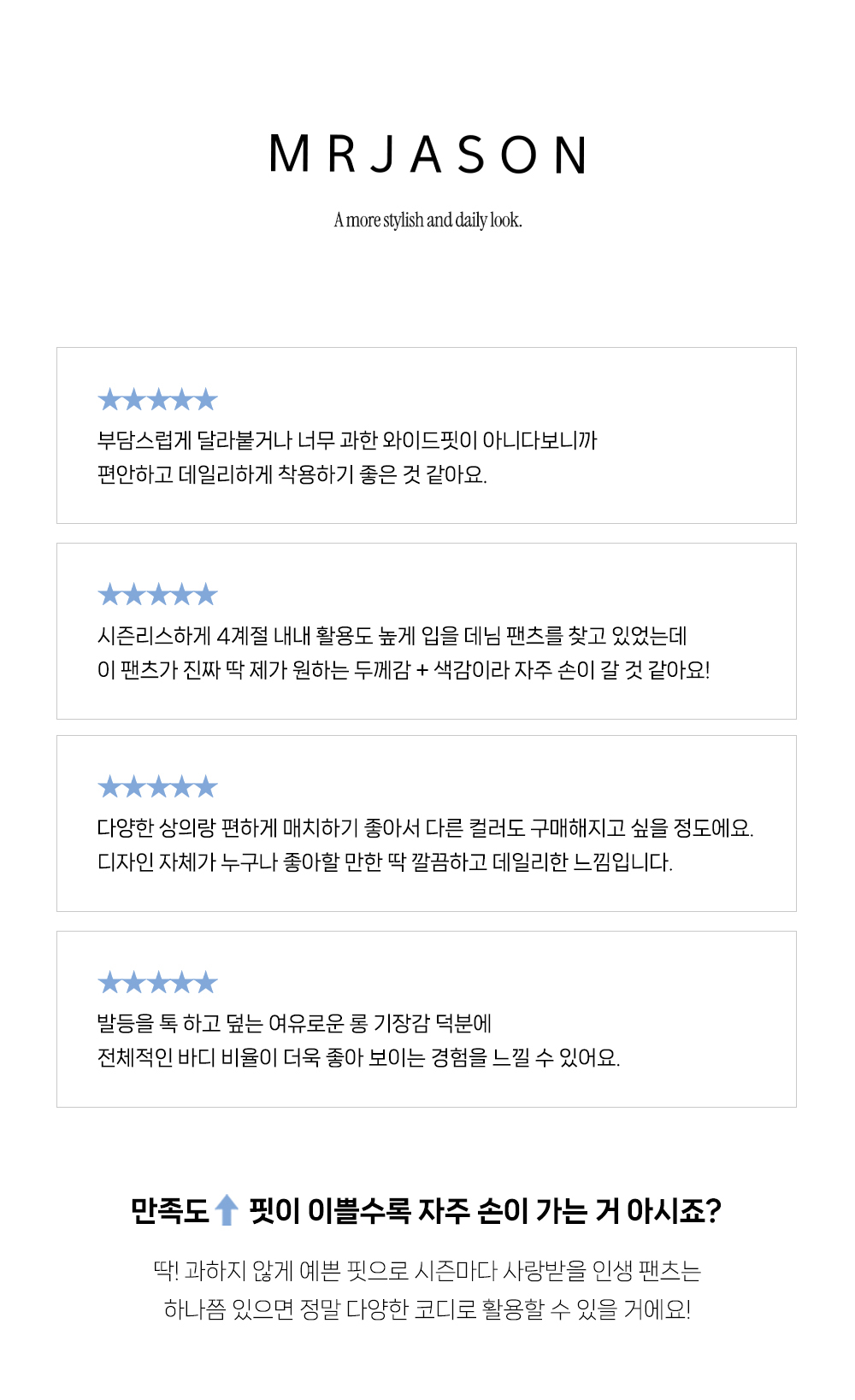The image size is (855, 1400).
Task: Click the star rating of the second review
Action: click(158, 594)
